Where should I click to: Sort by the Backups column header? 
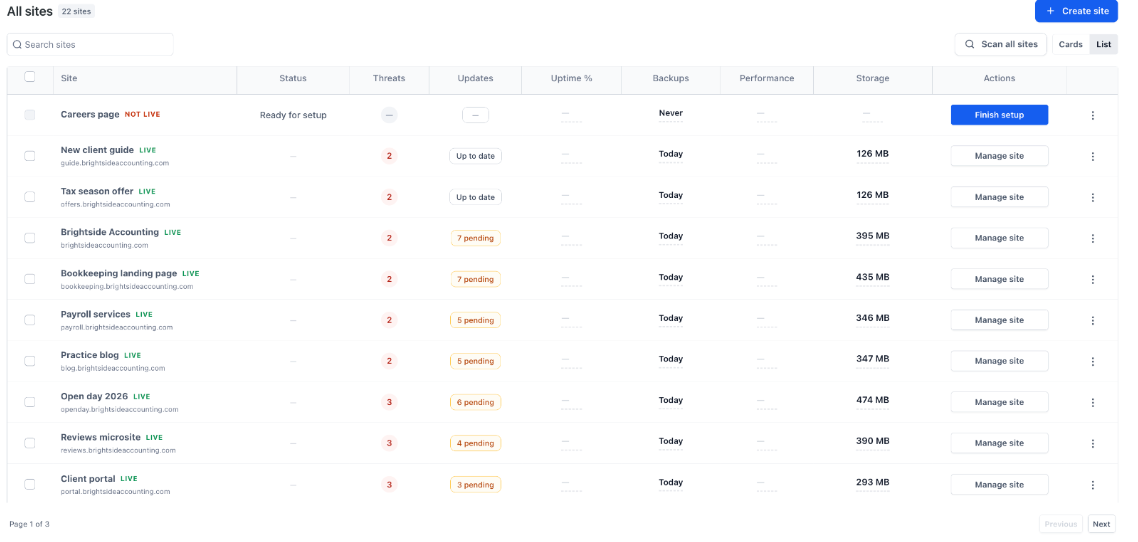671,78
